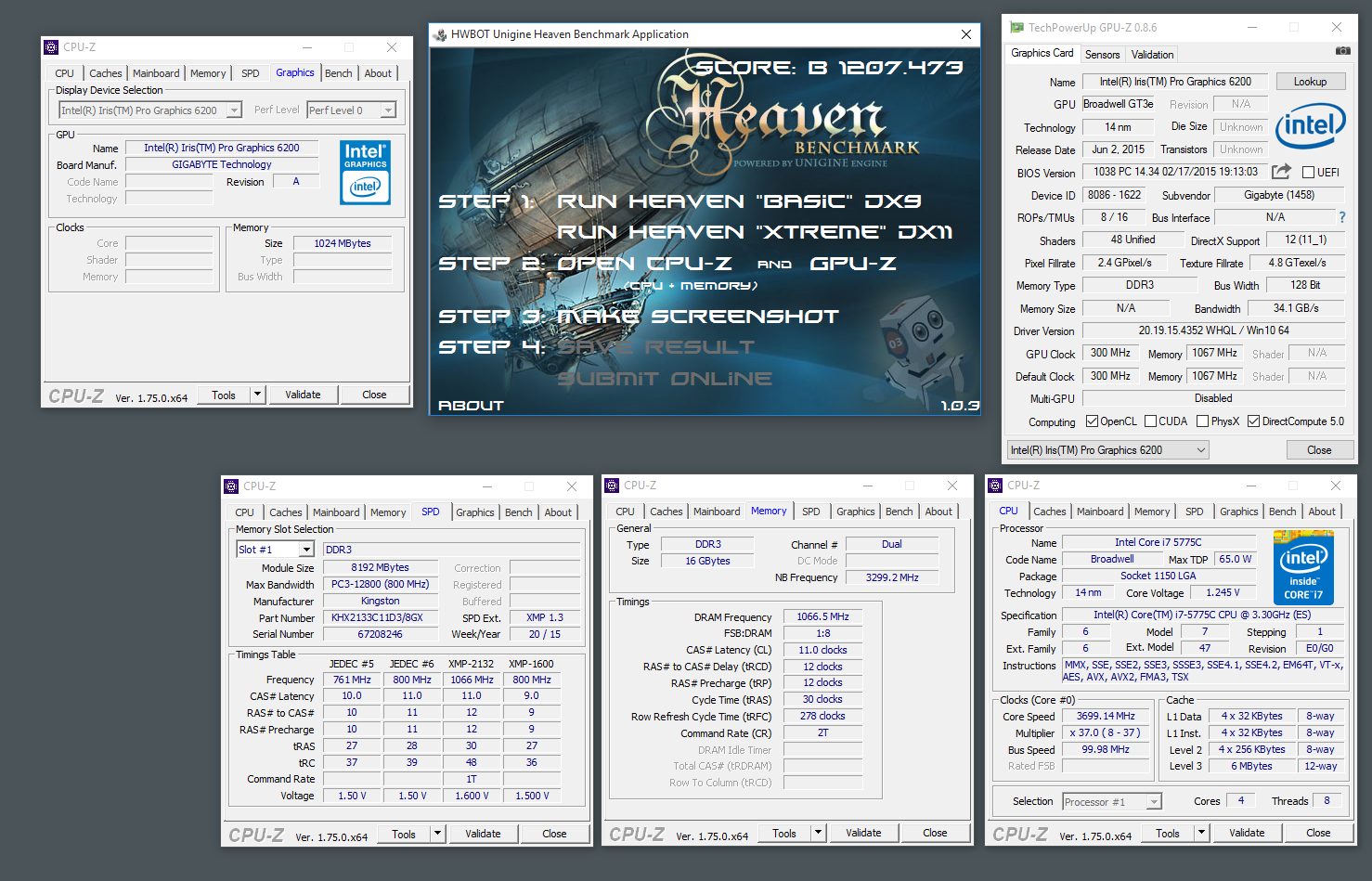Image resolution: width=1372 pixels, height=881 pixels.
Task: Click the TechPowerUp GPU-Z title bar icon
Action: pos(1016,28)
